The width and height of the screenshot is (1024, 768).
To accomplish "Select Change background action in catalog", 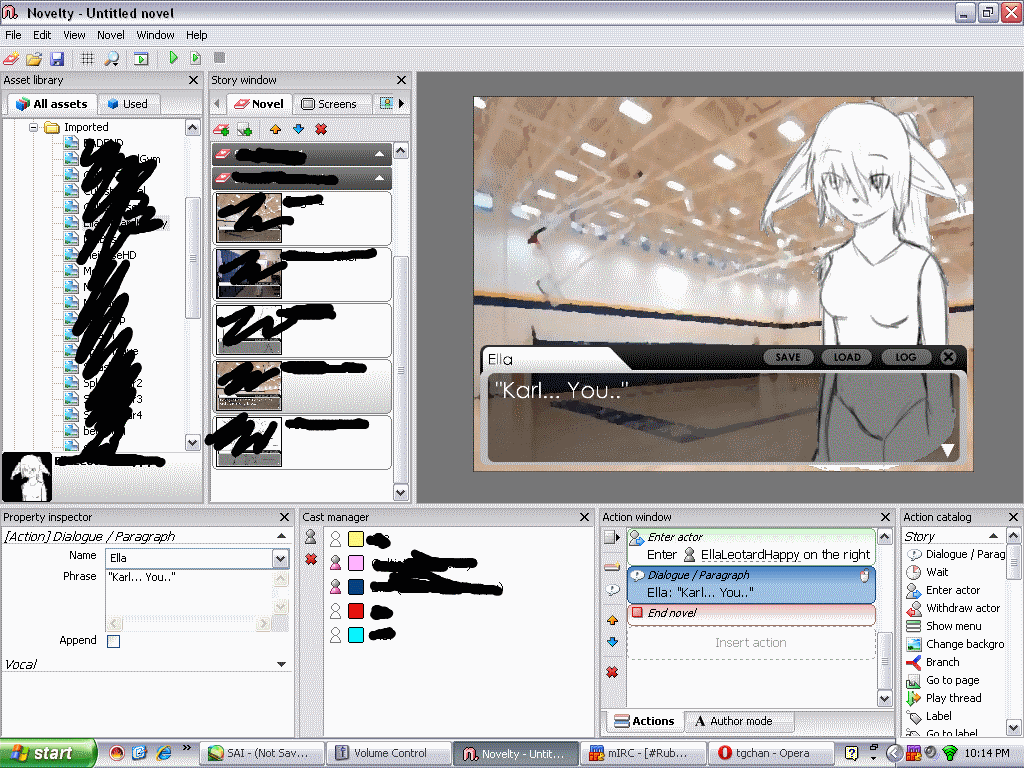I will pyautogui.click(x=964, y=644).
